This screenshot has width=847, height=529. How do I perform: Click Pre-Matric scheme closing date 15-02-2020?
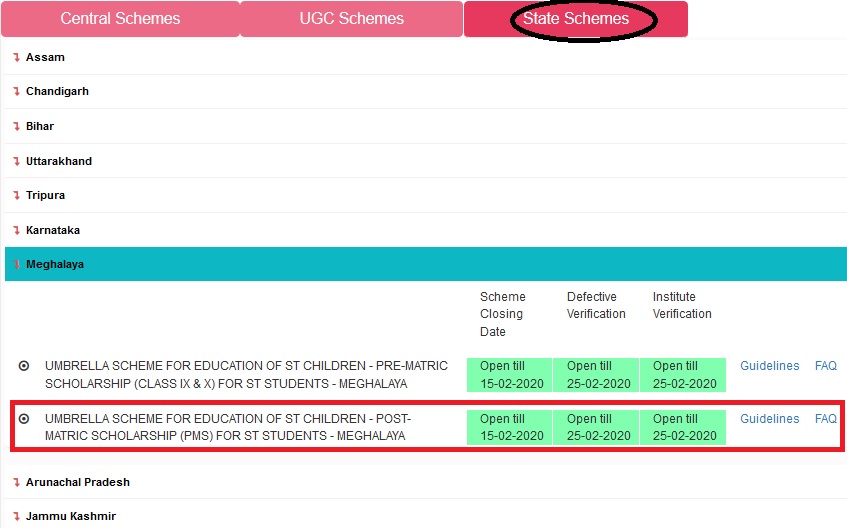click(x=509, y=374)
